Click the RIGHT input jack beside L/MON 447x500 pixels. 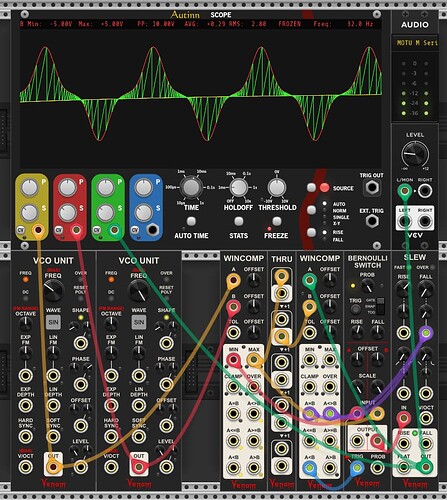pyautogui.click(x=425, y=191)
